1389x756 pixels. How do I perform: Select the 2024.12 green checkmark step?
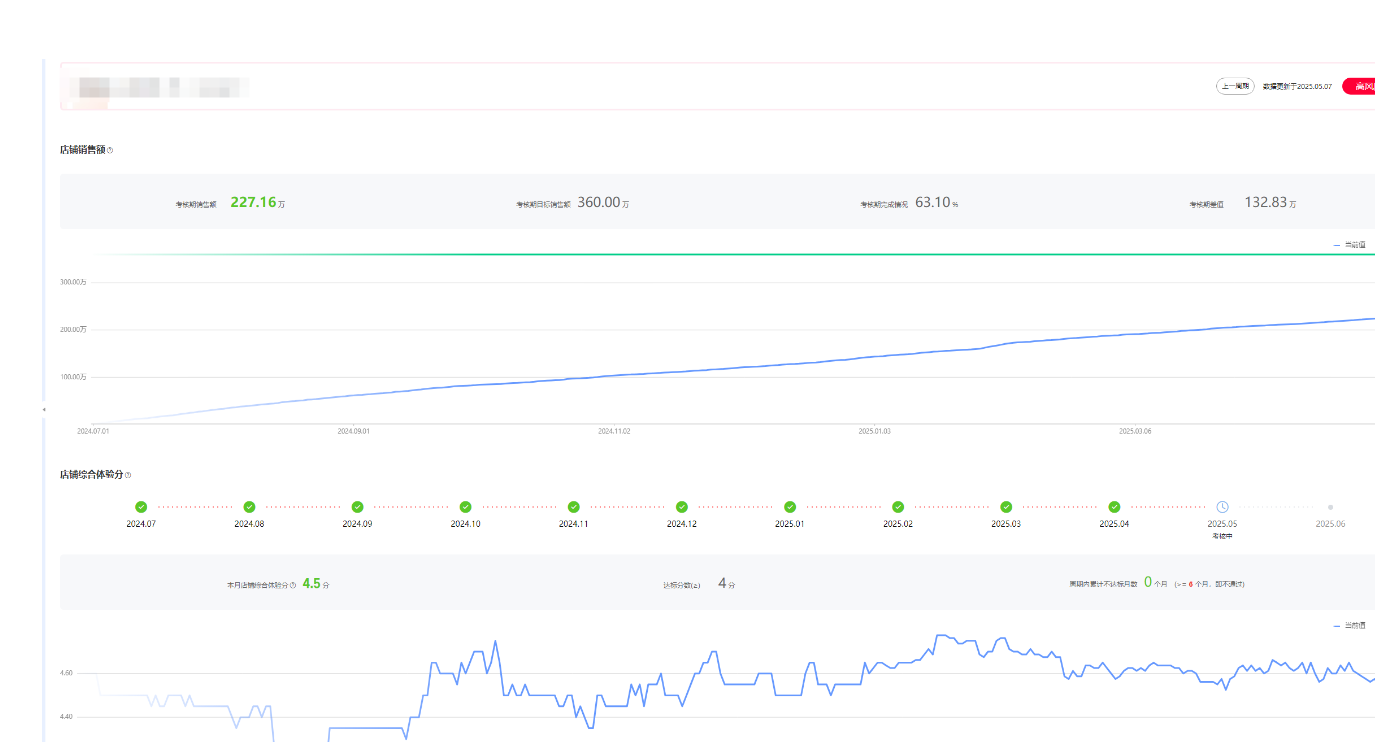point(682,507)
